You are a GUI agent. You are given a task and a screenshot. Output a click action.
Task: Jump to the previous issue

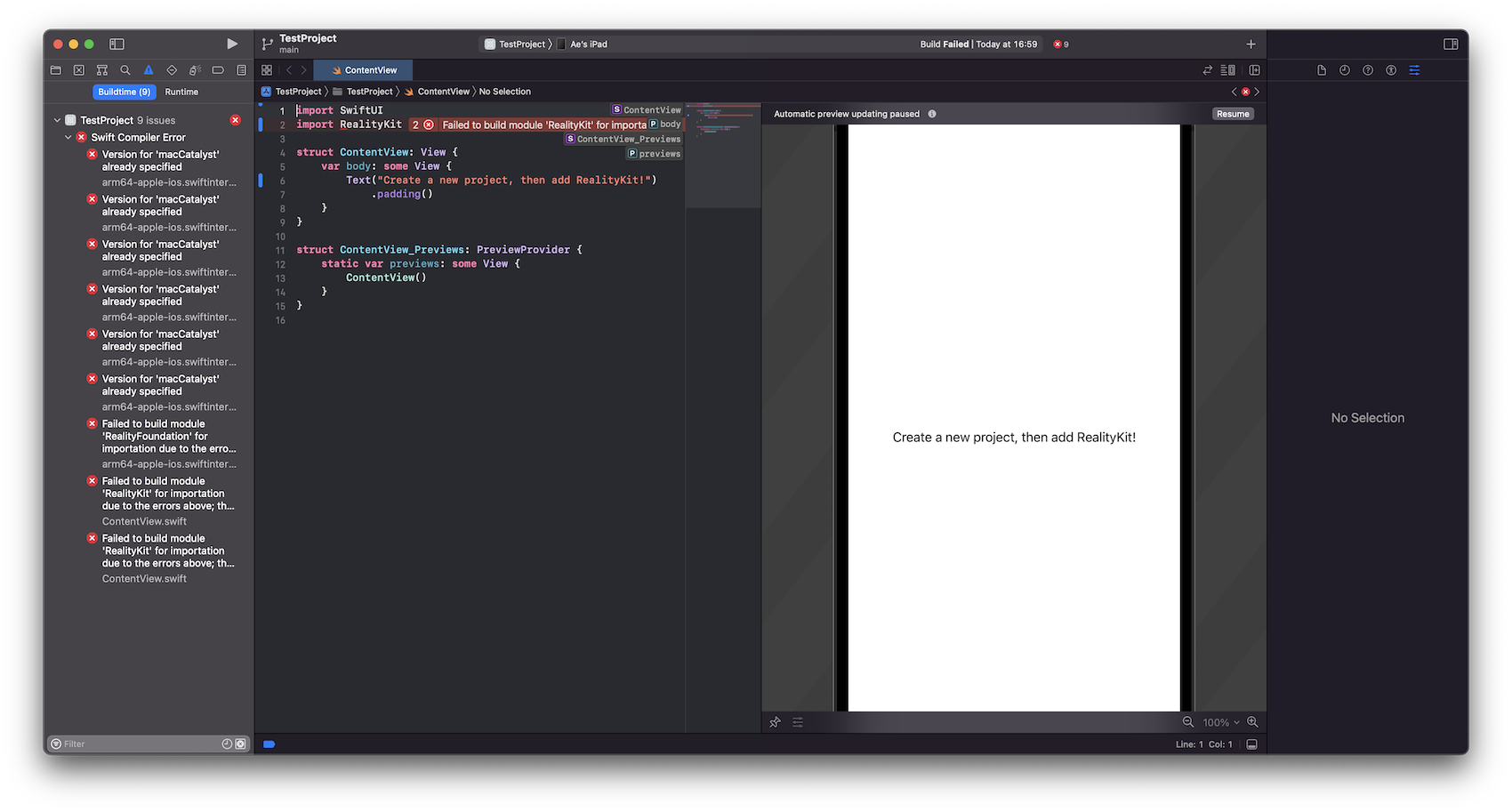click(1235, 92)
